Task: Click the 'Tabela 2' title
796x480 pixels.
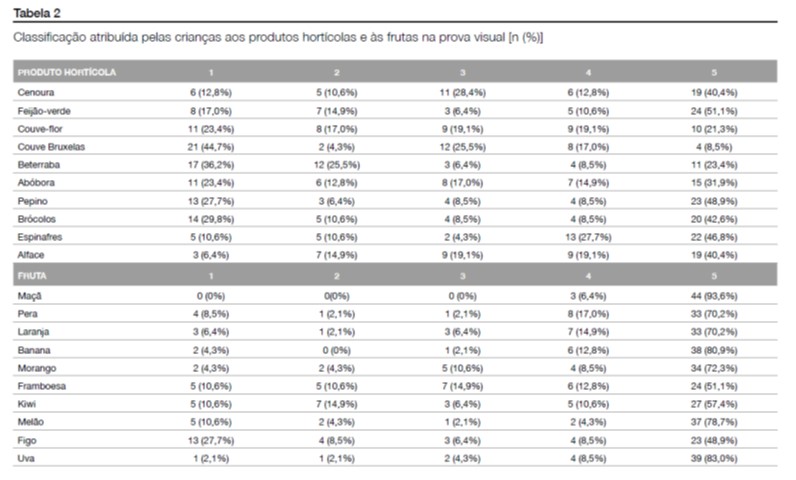Action: (x=36, y=13)
